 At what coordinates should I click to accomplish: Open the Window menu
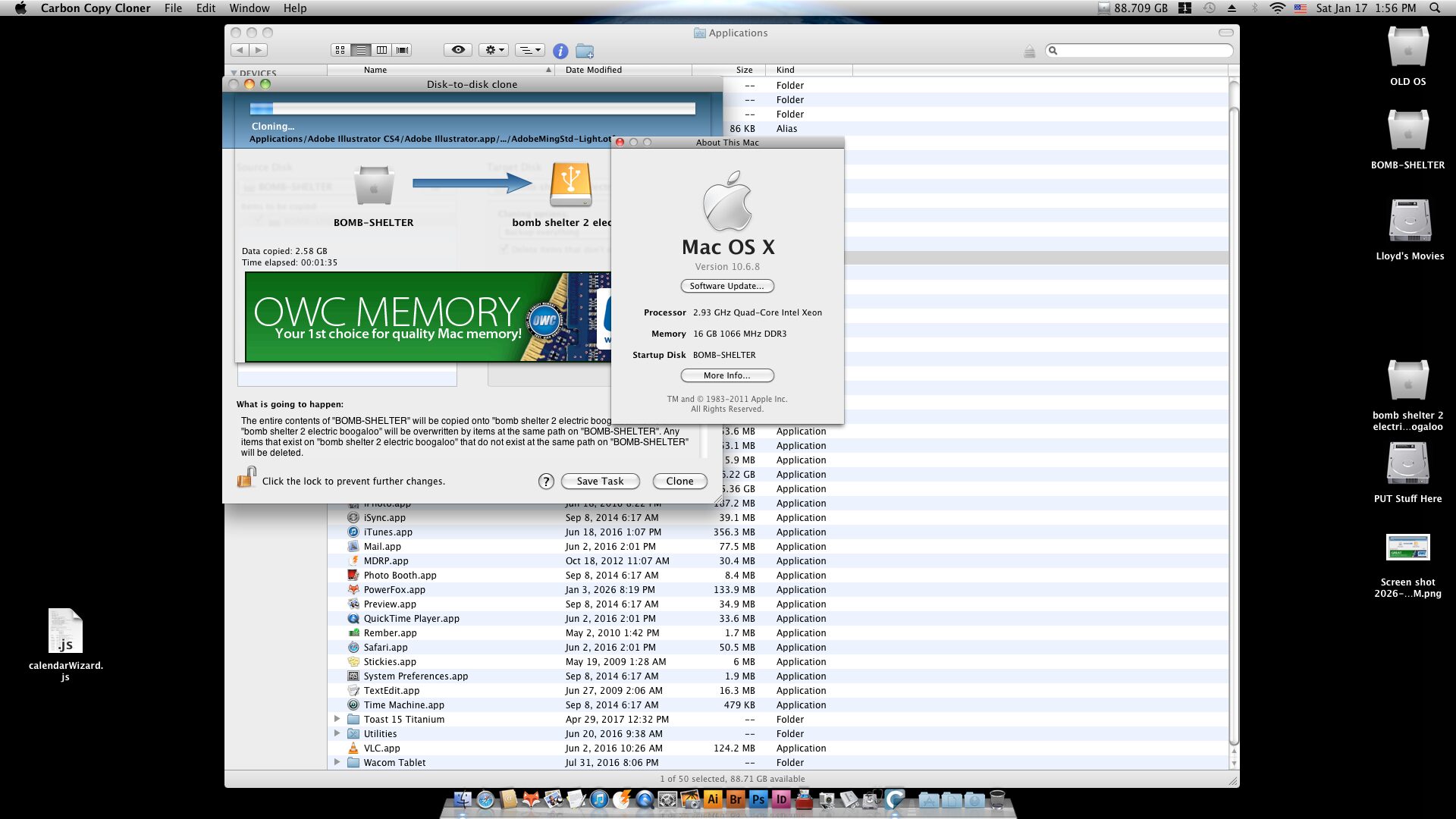pyautogui.click(x=249, y=8)
